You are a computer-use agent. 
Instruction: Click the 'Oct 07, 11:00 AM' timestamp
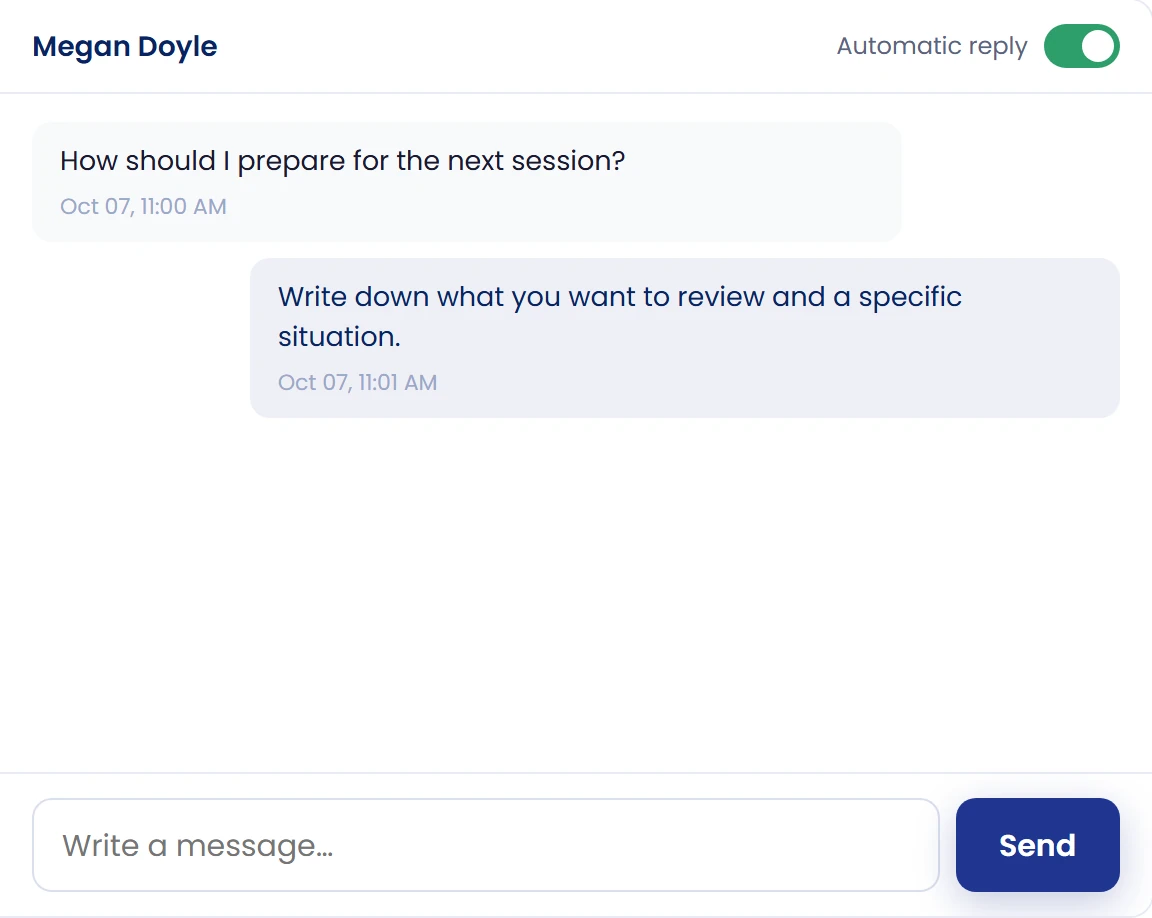[x=143, y=206]
